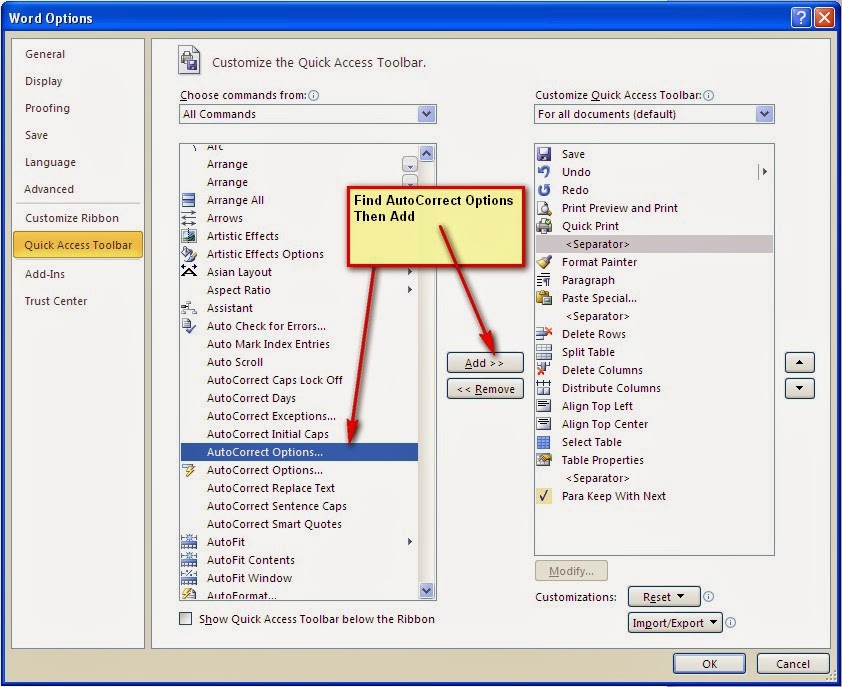Open the Import/Export dropdown button
The width and height of the screenshot is (842, 687).
tap(675, 623)
